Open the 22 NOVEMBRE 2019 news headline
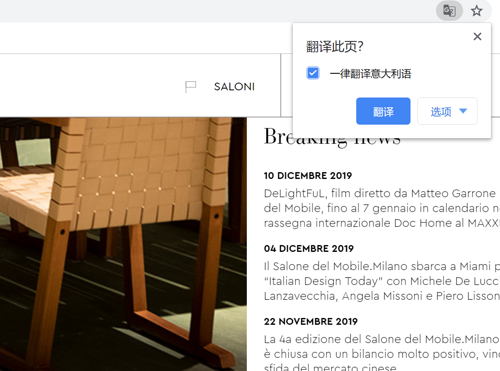Image resolution: width=500 pixels, height=371 pixels. (382, 354)
